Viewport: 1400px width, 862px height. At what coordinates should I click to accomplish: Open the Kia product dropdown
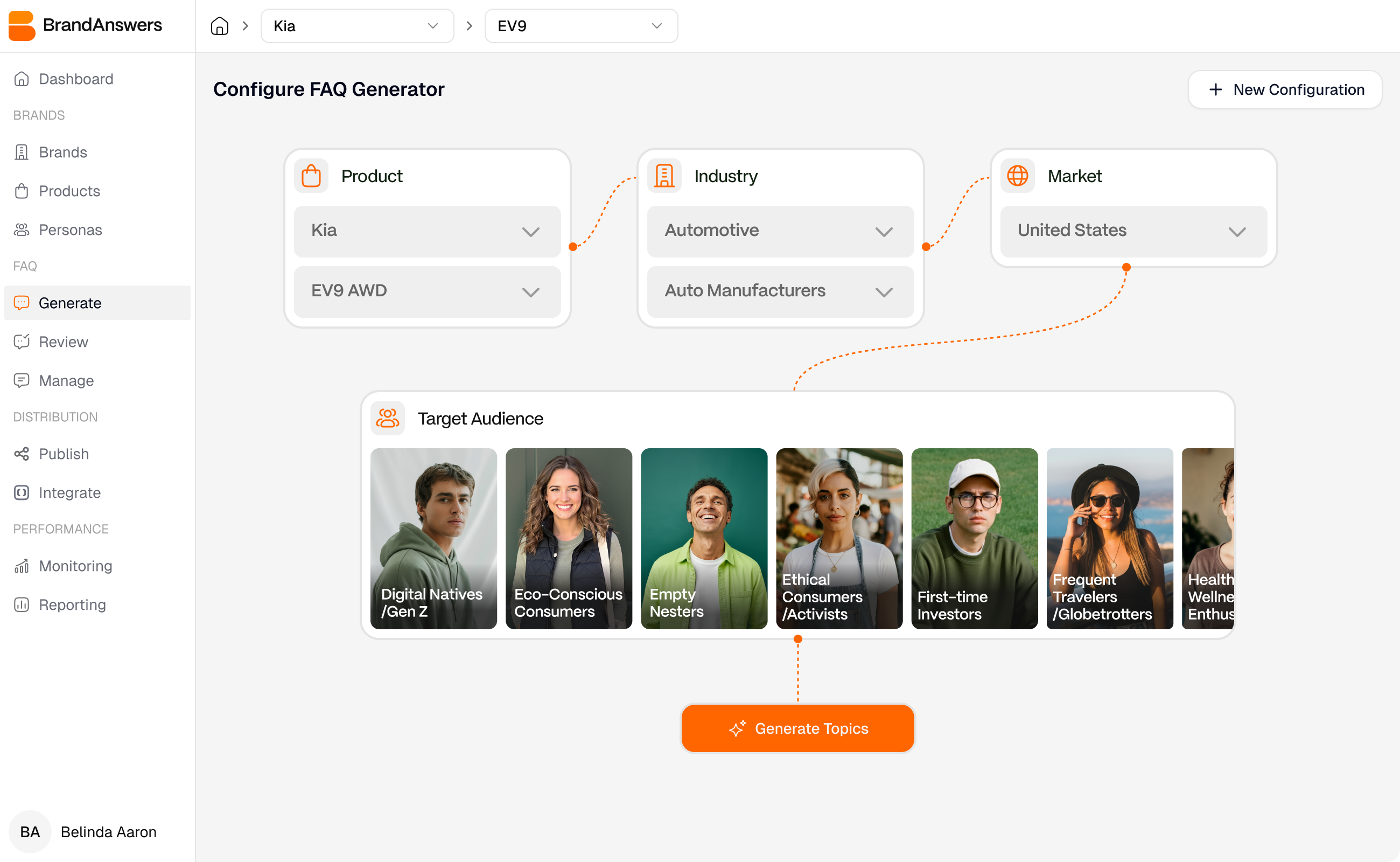coord(427,232)
